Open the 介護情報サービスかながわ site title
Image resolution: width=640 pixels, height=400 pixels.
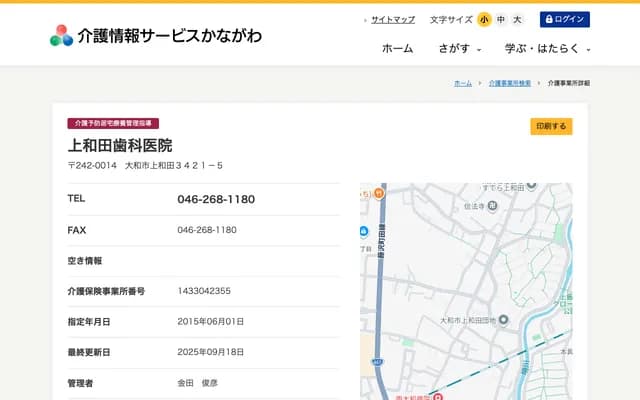point(170,36)
